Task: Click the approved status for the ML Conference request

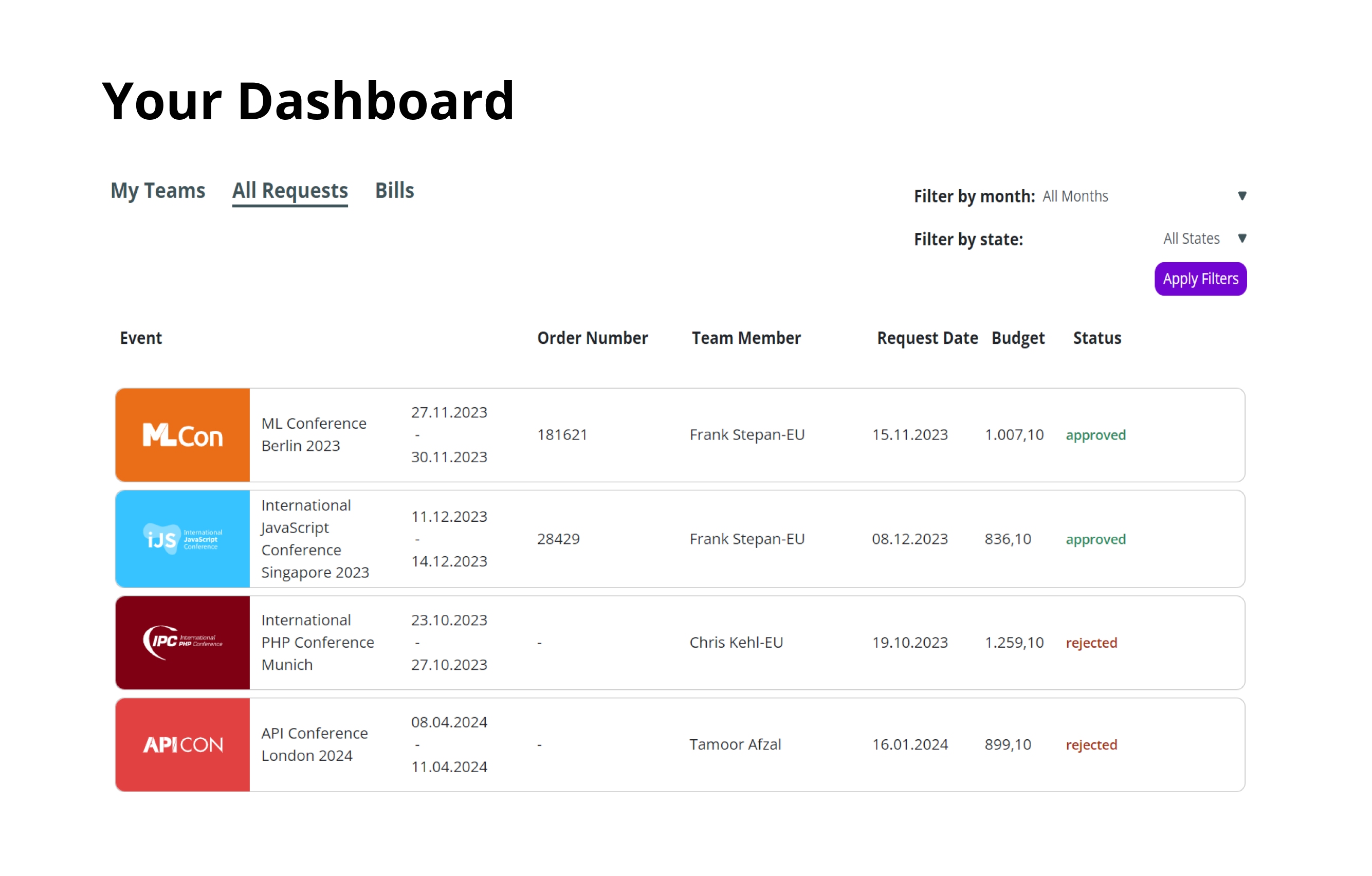Action: coord(1095,435)
